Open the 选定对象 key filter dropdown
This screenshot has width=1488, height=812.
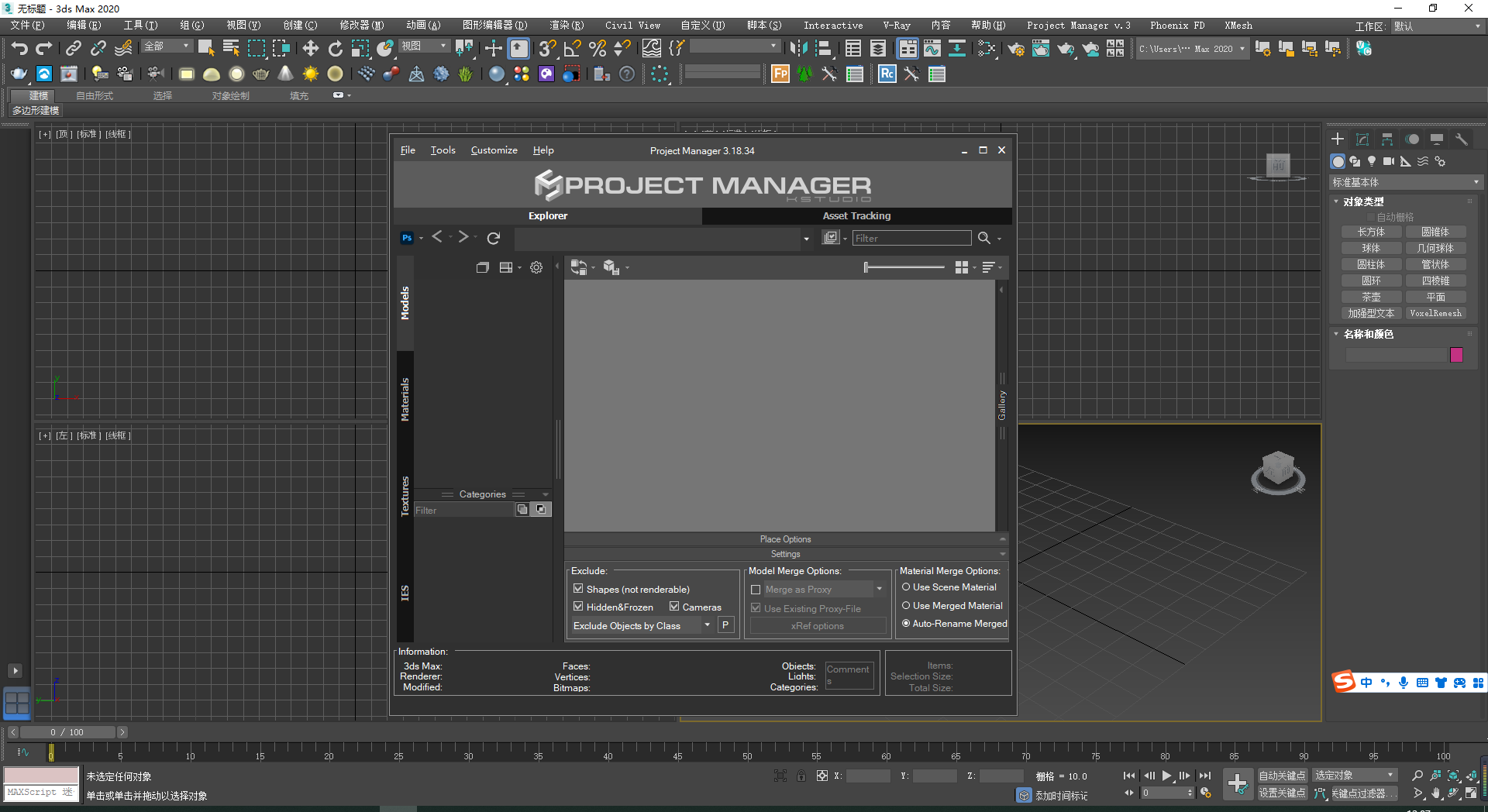[x=1355, y=776]
